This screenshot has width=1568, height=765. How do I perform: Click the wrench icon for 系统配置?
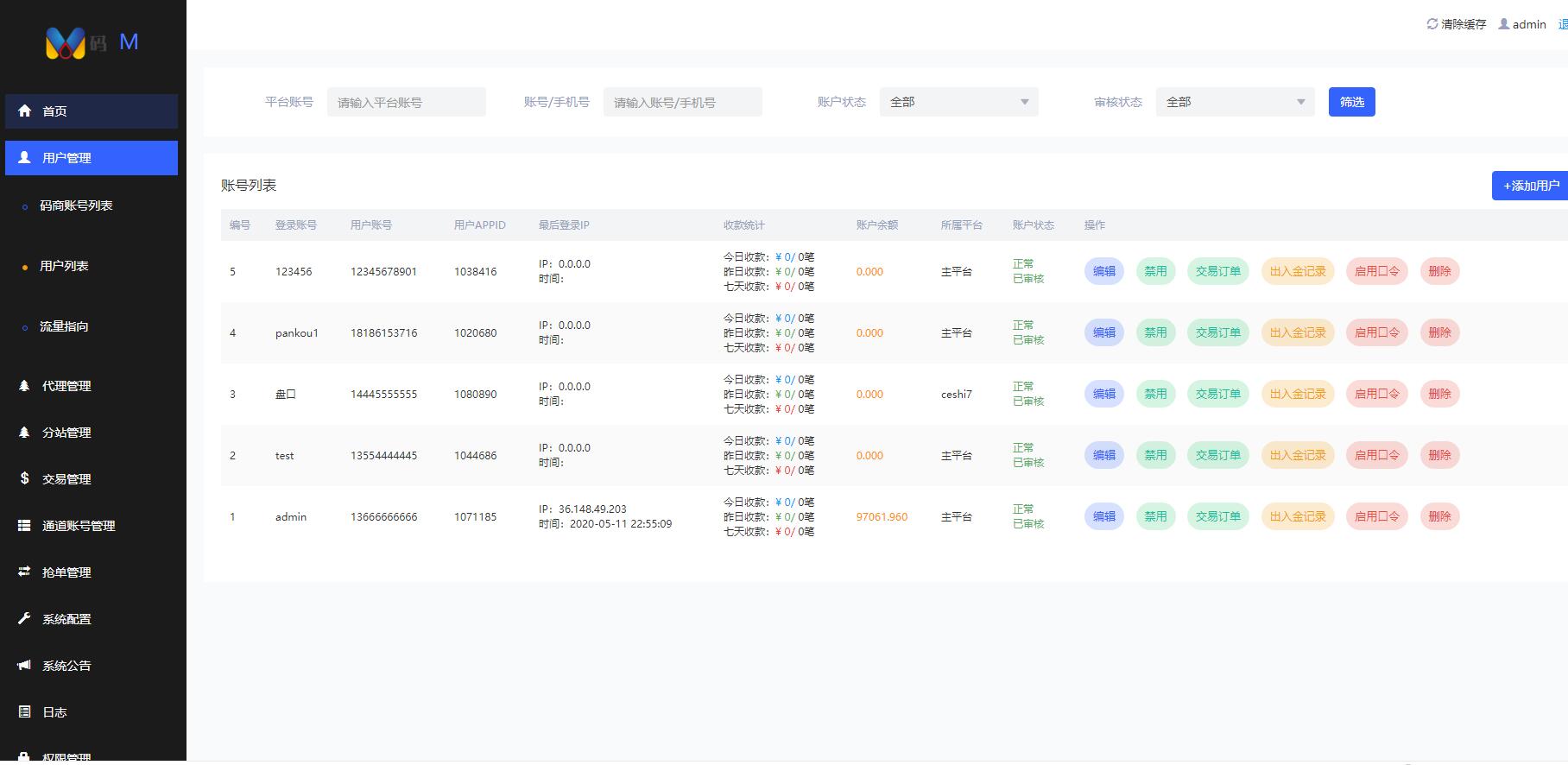25,618
